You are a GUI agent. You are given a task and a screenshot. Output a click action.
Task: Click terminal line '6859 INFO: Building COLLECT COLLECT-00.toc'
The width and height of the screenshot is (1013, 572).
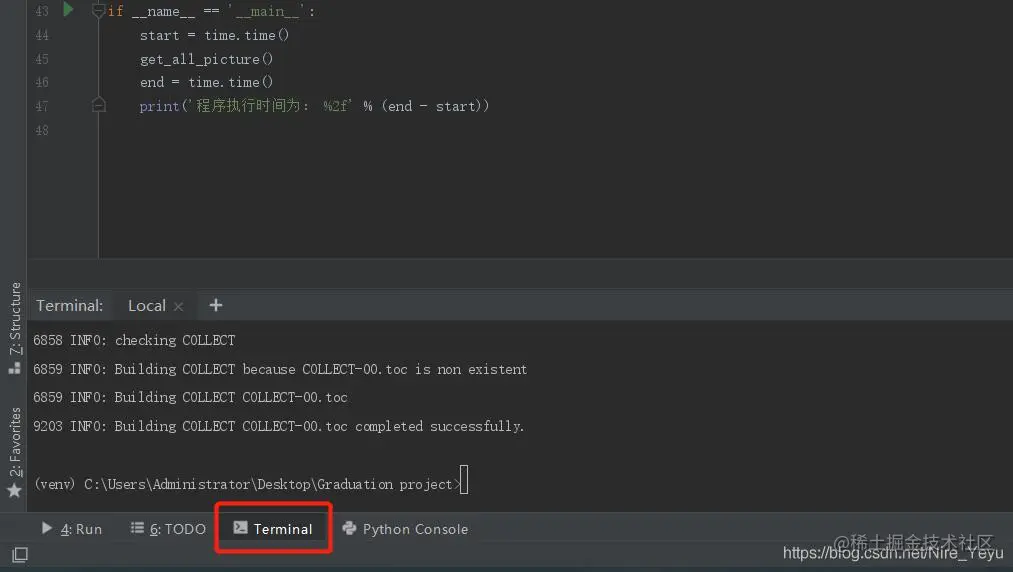click(x=191, y=397)
